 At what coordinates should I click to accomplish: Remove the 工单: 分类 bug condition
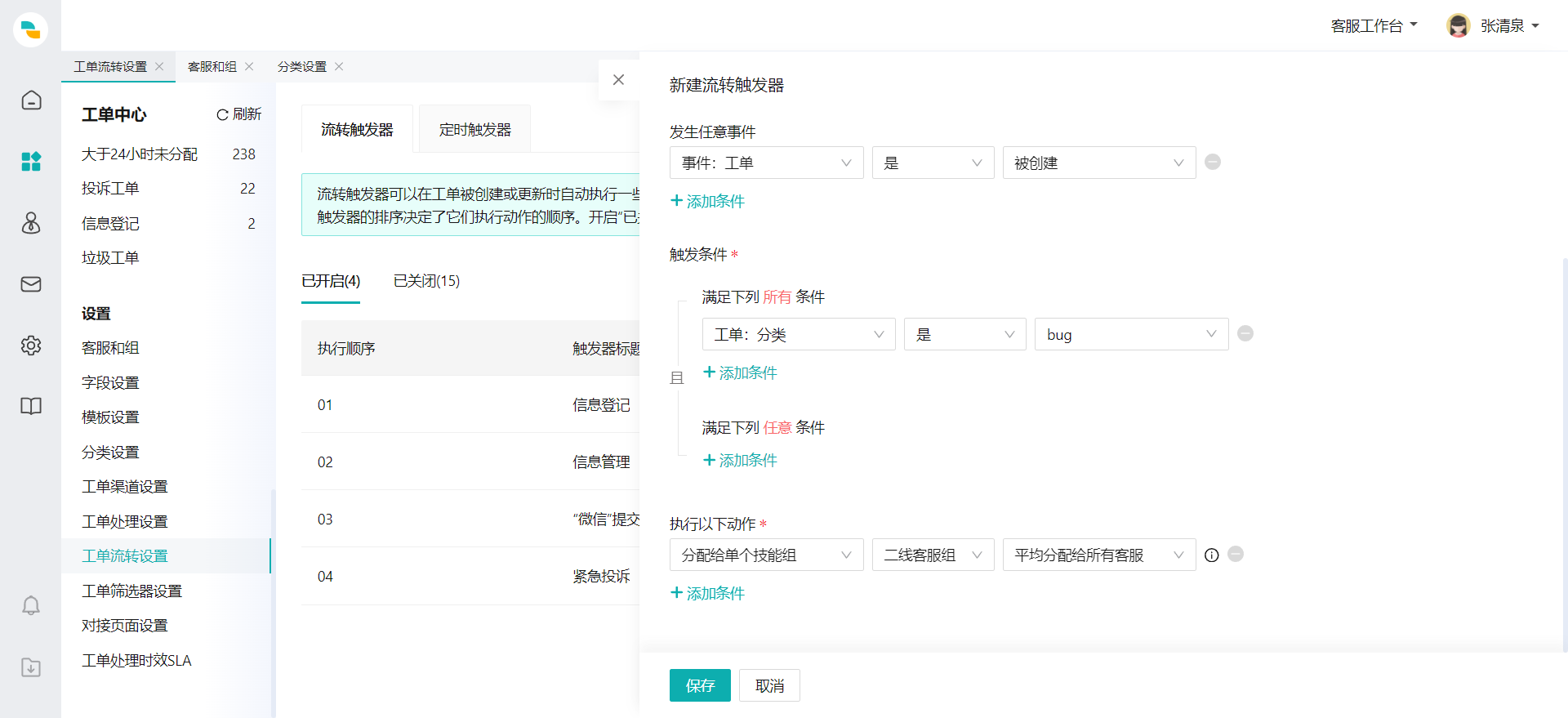(x=1245, y=333)
